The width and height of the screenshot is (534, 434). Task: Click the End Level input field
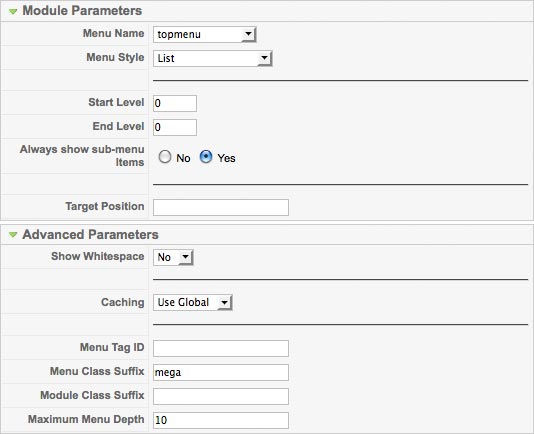175,127
